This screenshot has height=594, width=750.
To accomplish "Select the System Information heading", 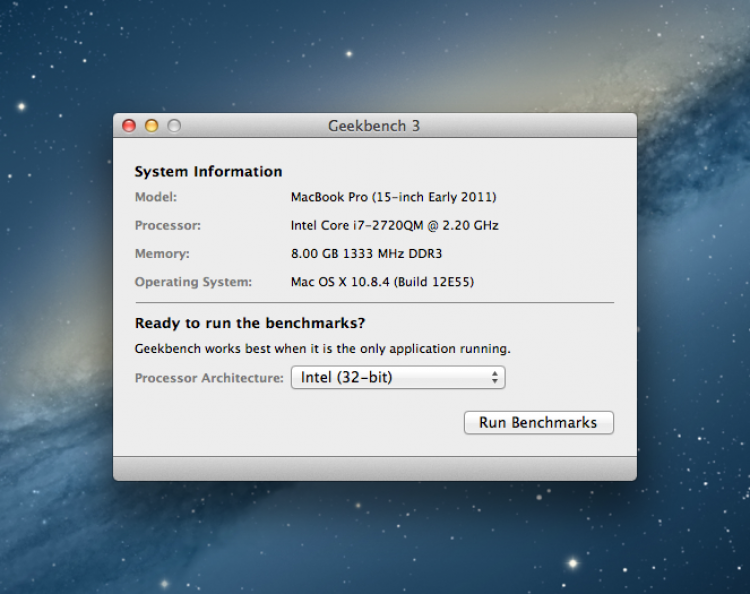I will click(x=209, y=172).
